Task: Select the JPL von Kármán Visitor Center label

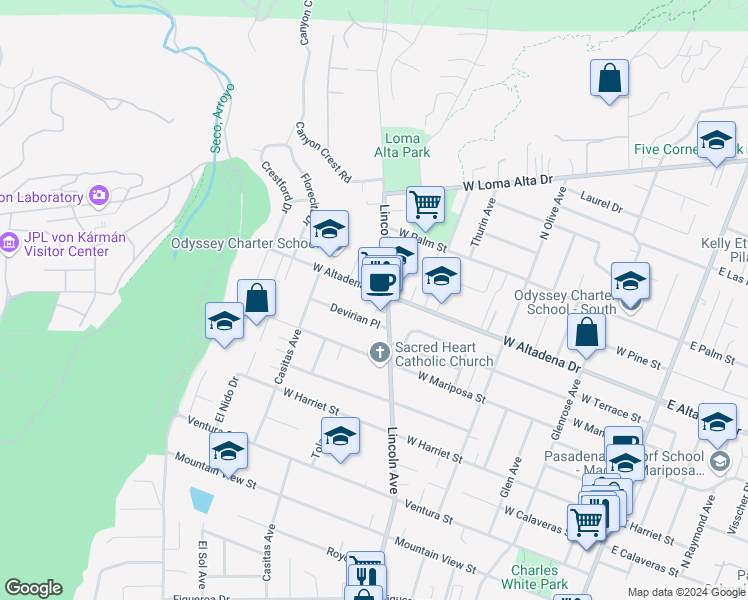Action: point(75,244)
